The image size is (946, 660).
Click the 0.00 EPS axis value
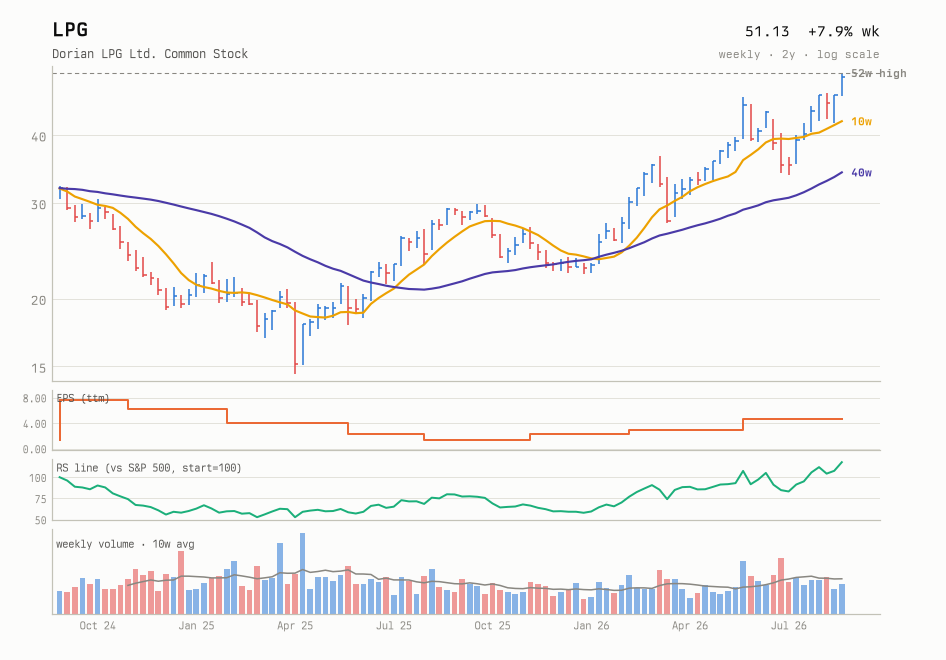pos(34,449)
